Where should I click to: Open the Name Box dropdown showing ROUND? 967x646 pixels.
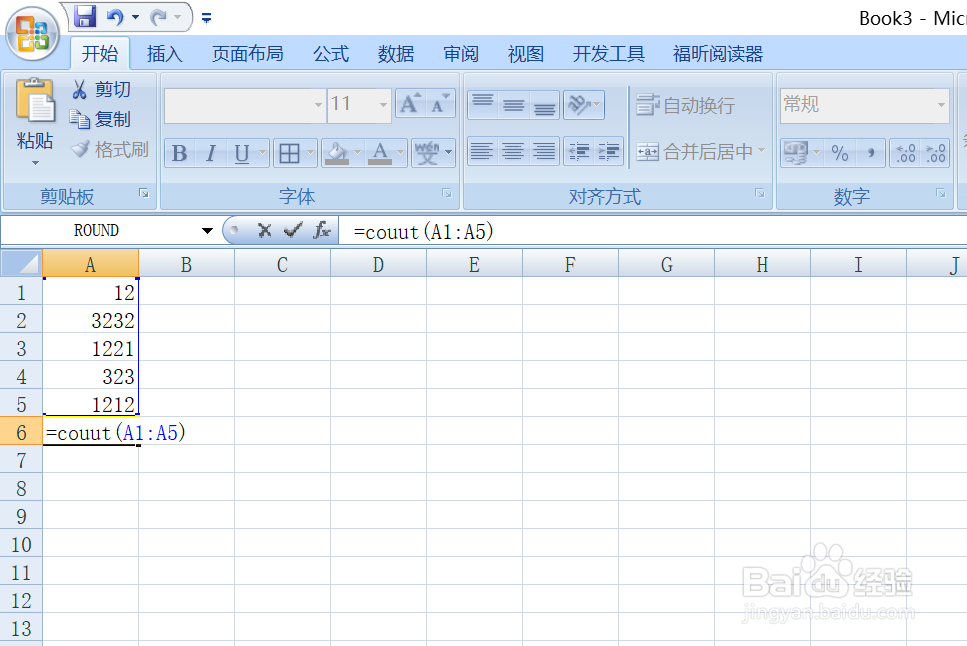coord(208,230)
